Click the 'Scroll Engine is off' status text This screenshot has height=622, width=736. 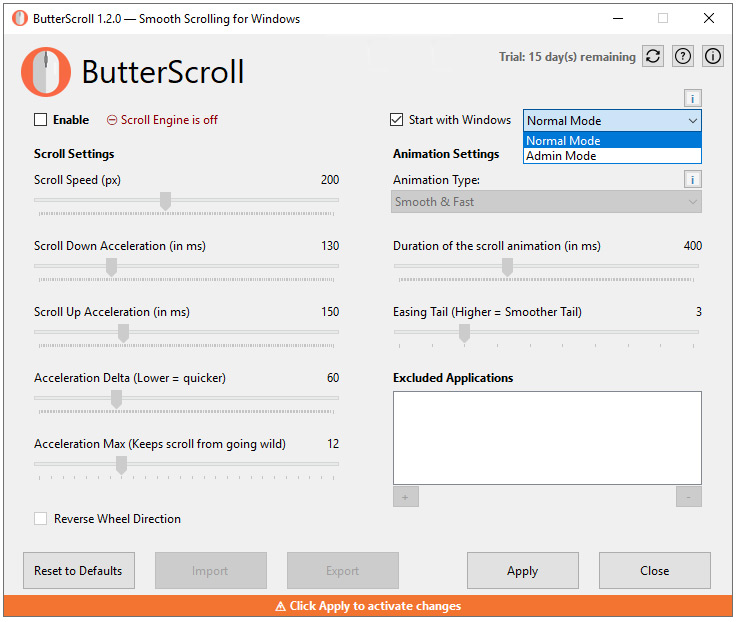click(169, 120)
